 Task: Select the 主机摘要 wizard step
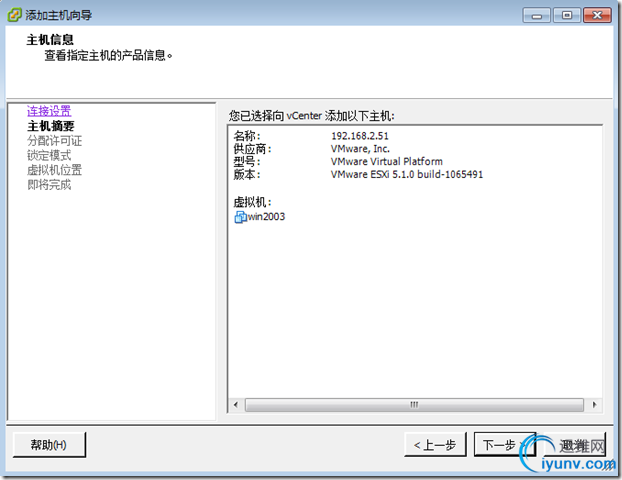(x=50, y=126)
